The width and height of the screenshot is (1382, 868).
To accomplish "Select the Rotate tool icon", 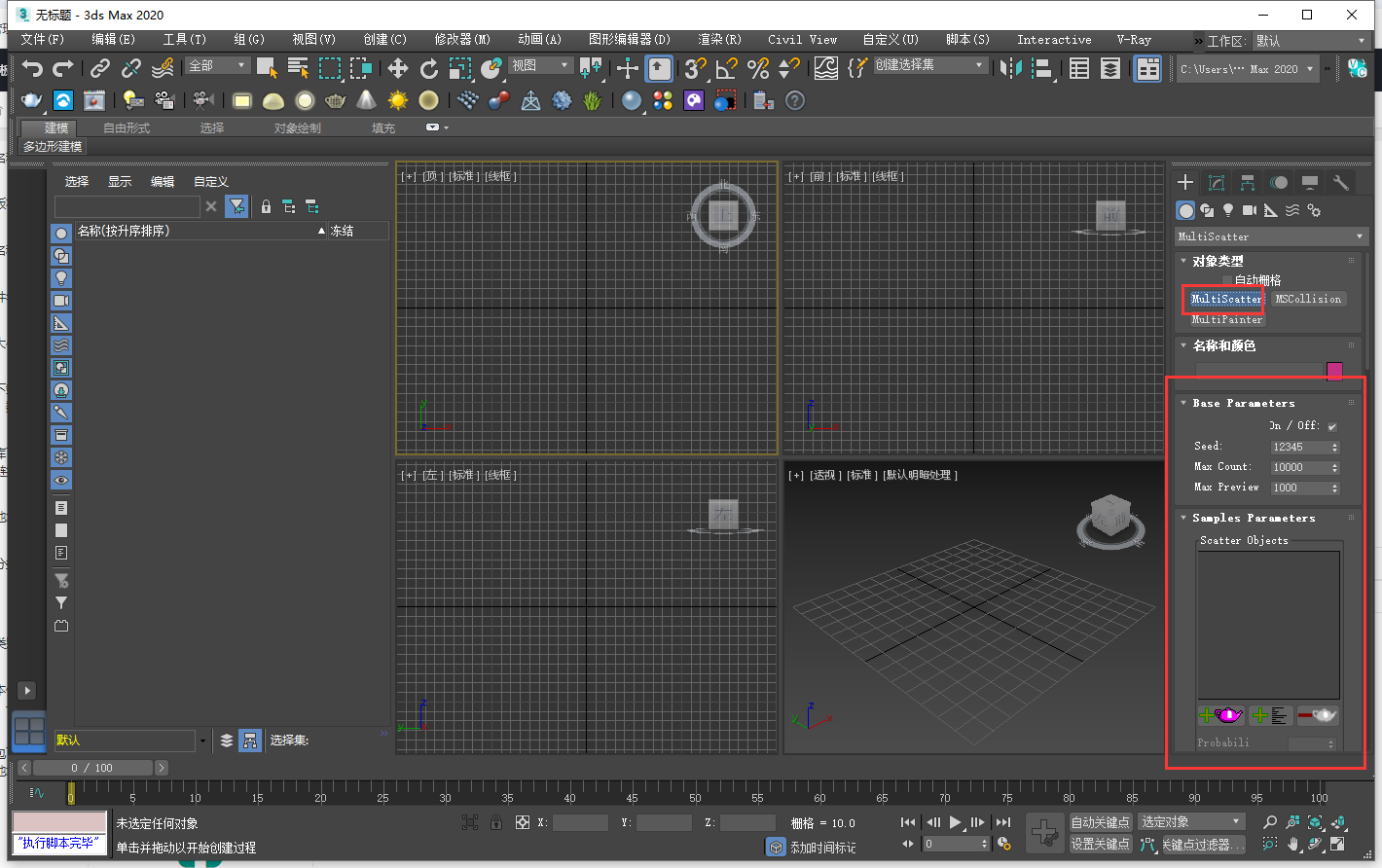I will click(428, 68).
